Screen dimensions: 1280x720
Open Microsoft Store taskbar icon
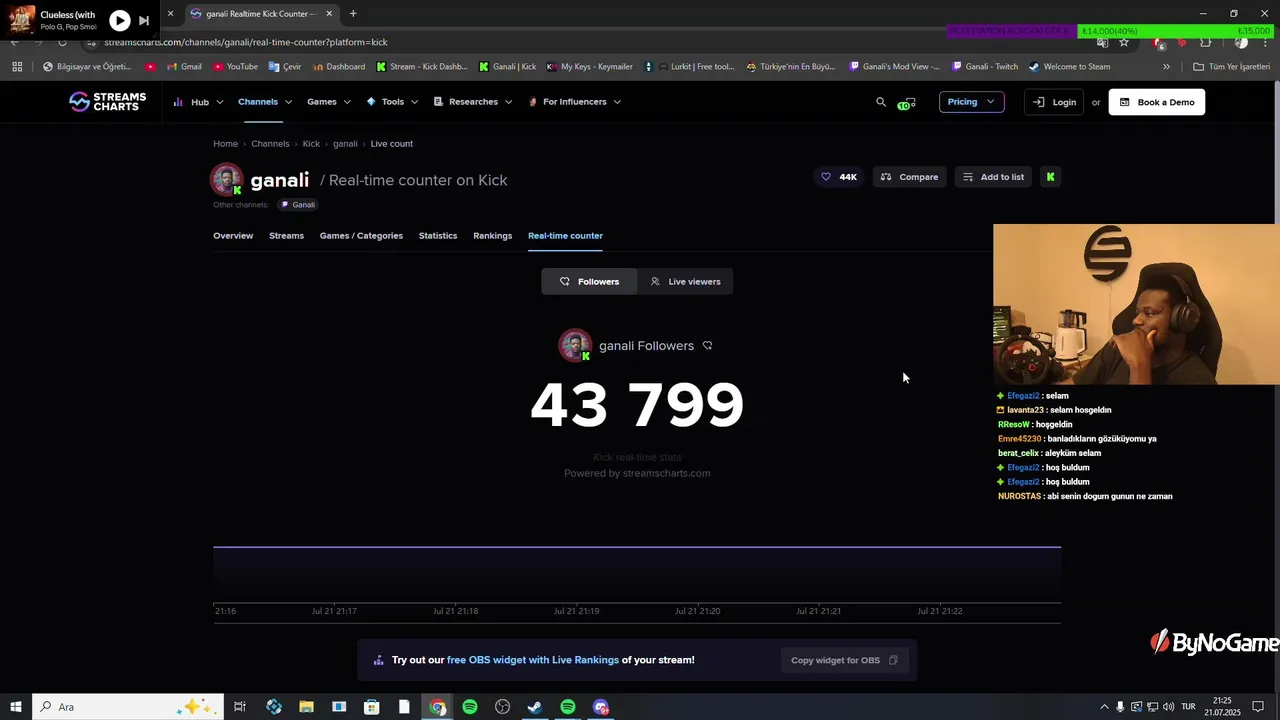371,707
